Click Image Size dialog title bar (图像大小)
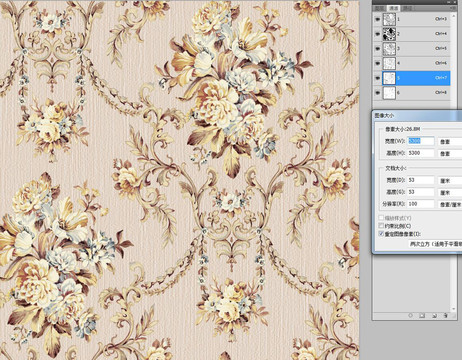Viewport: 462px width, 360px height. 417,116
